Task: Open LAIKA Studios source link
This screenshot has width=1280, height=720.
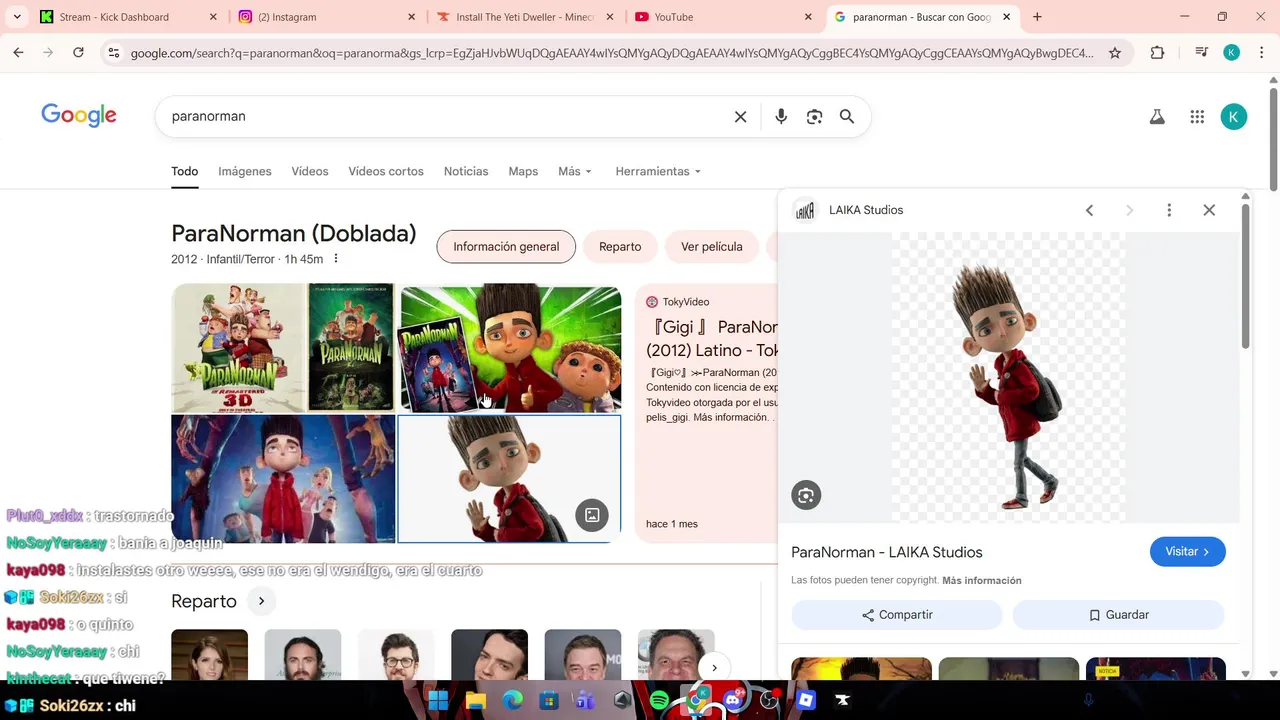Action: (866, 210)
